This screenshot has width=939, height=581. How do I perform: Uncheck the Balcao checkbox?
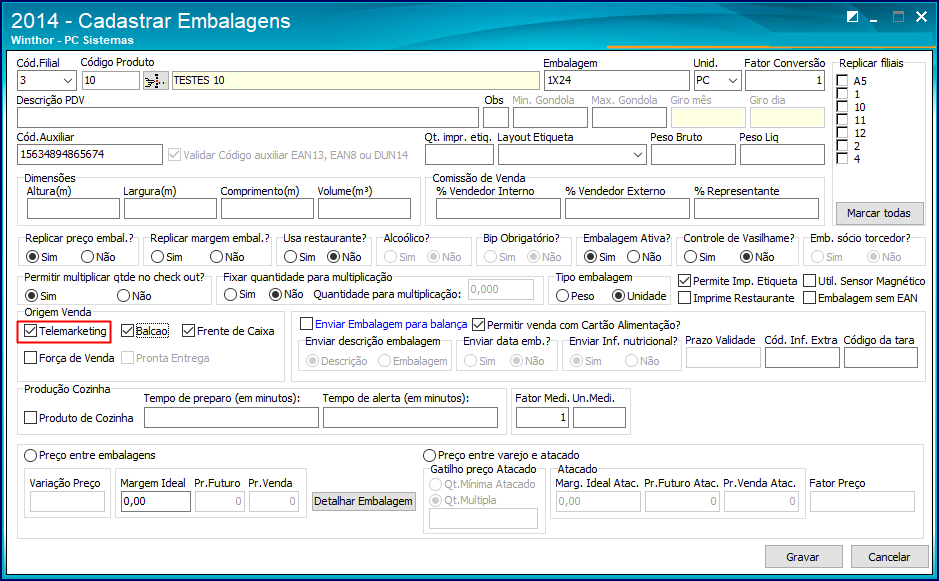pos(127,331)
